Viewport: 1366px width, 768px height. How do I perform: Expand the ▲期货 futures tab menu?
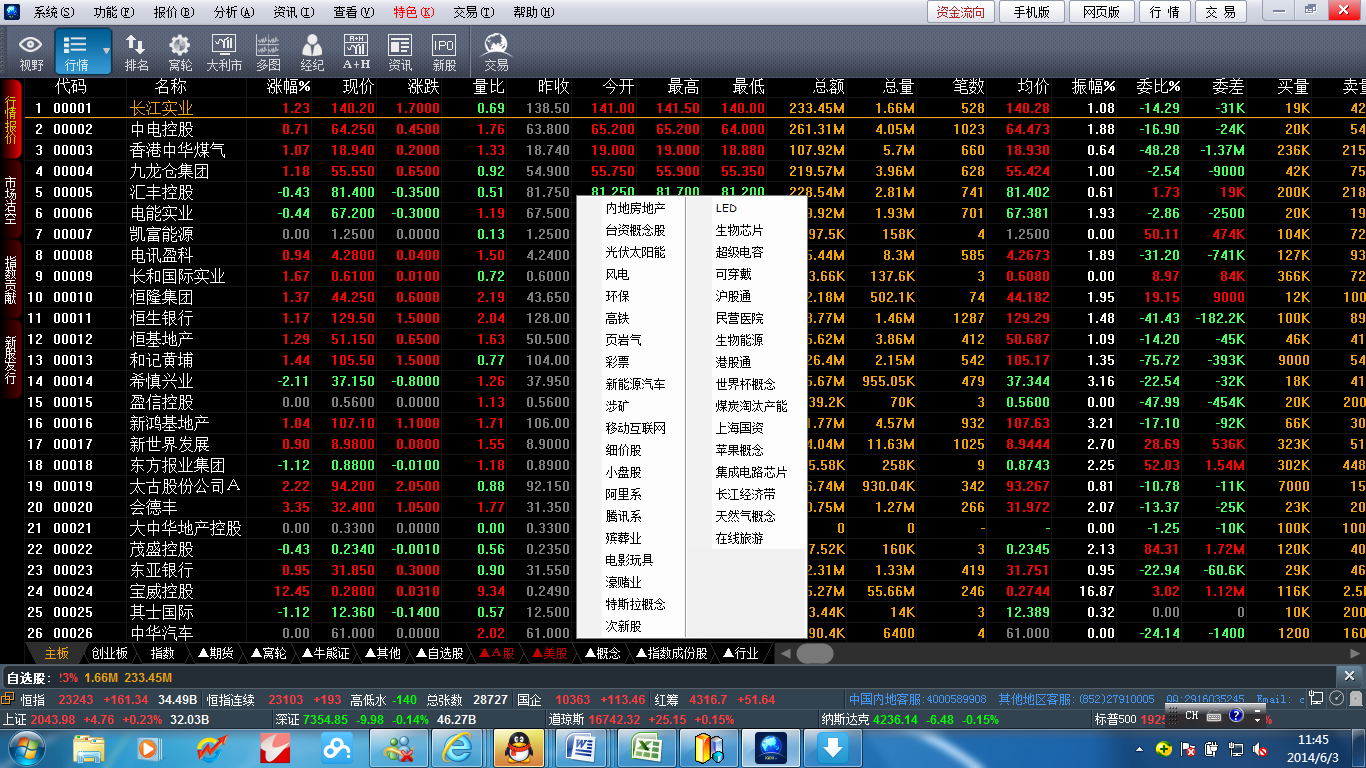coord(215,653)
